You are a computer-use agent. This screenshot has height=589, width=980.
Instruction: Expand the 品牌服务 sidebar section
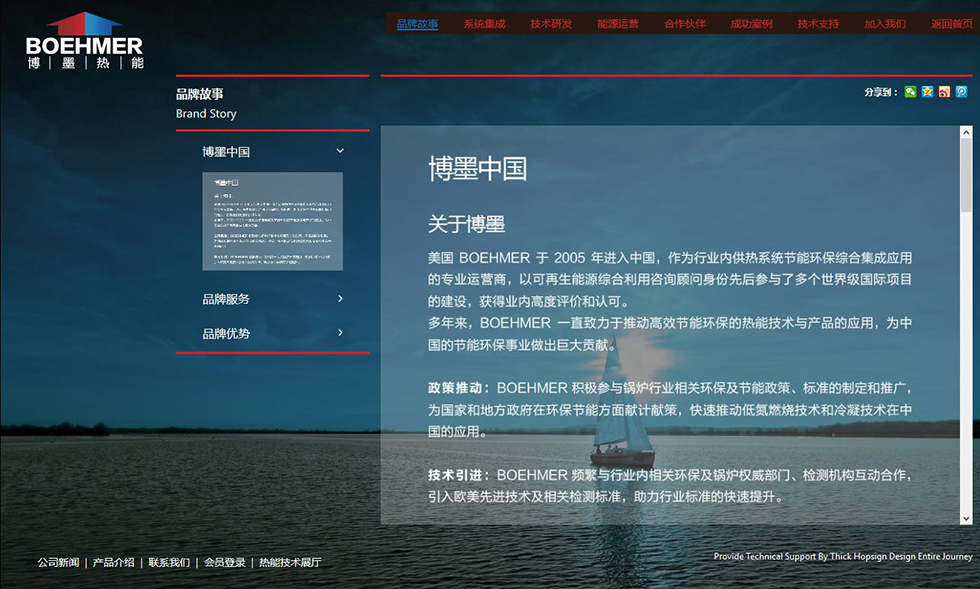tap(340, 299)
